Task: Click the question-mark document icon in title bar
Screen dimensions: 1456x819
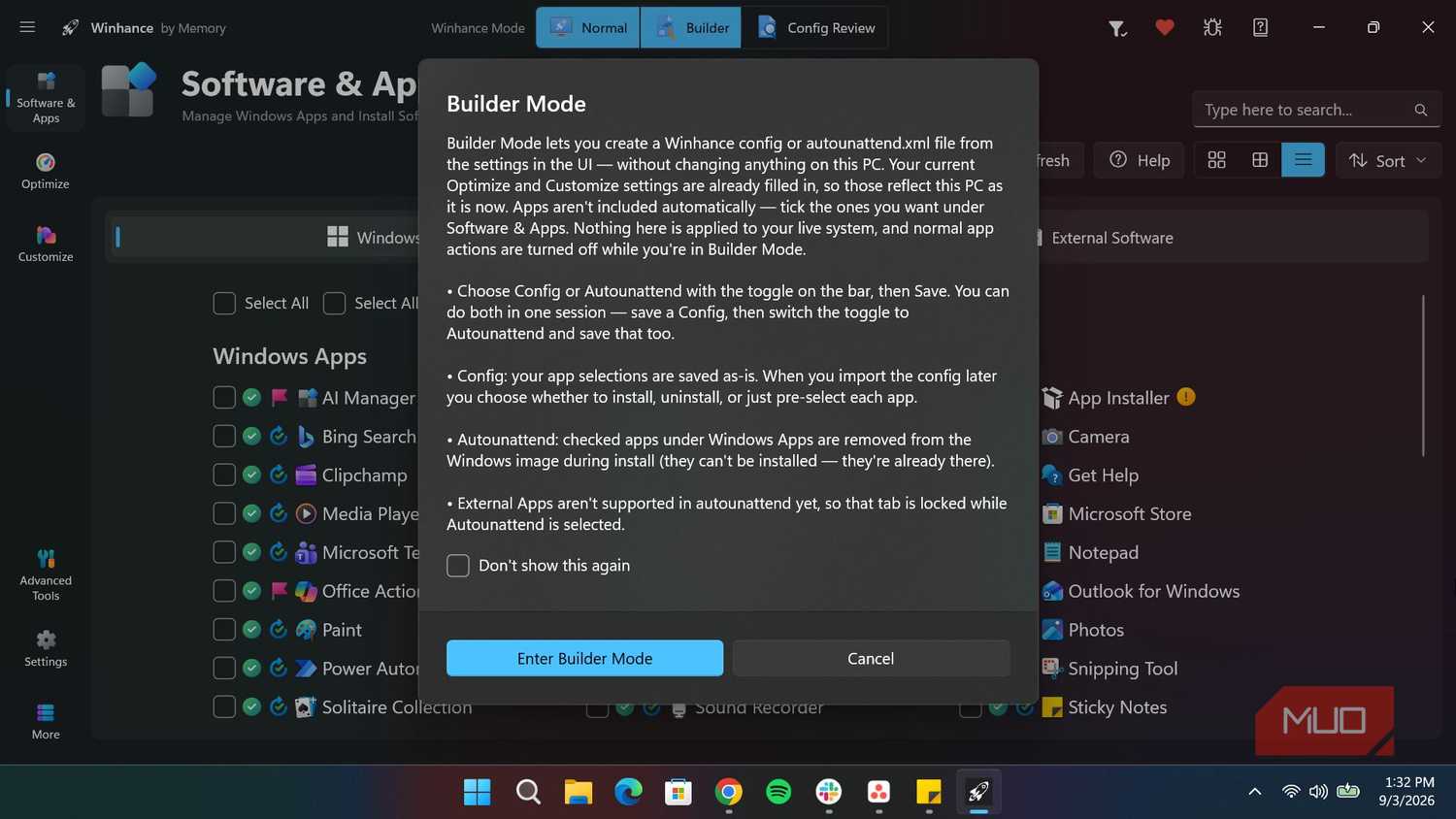Action: 1260,27
